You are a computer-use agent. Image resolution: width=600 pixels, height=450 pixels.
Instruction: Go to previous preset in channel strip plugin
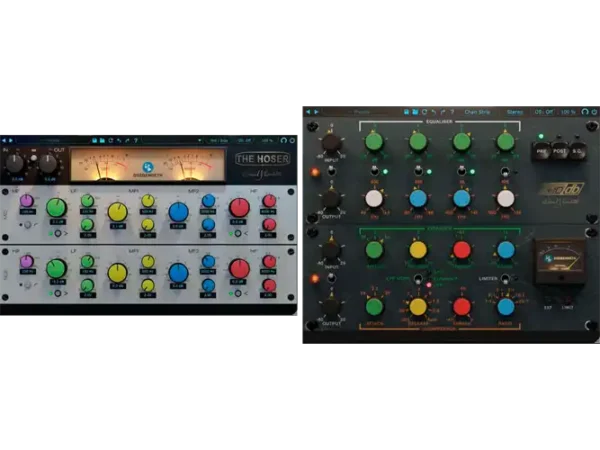(x=308, y=112)
